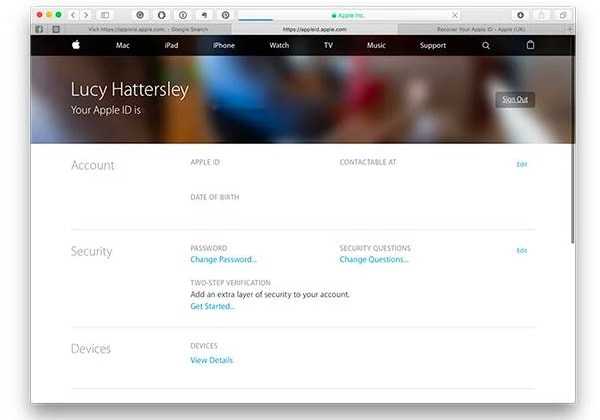
Task: Click the downloads button in Safari toolbar
Action: [520, 15]
